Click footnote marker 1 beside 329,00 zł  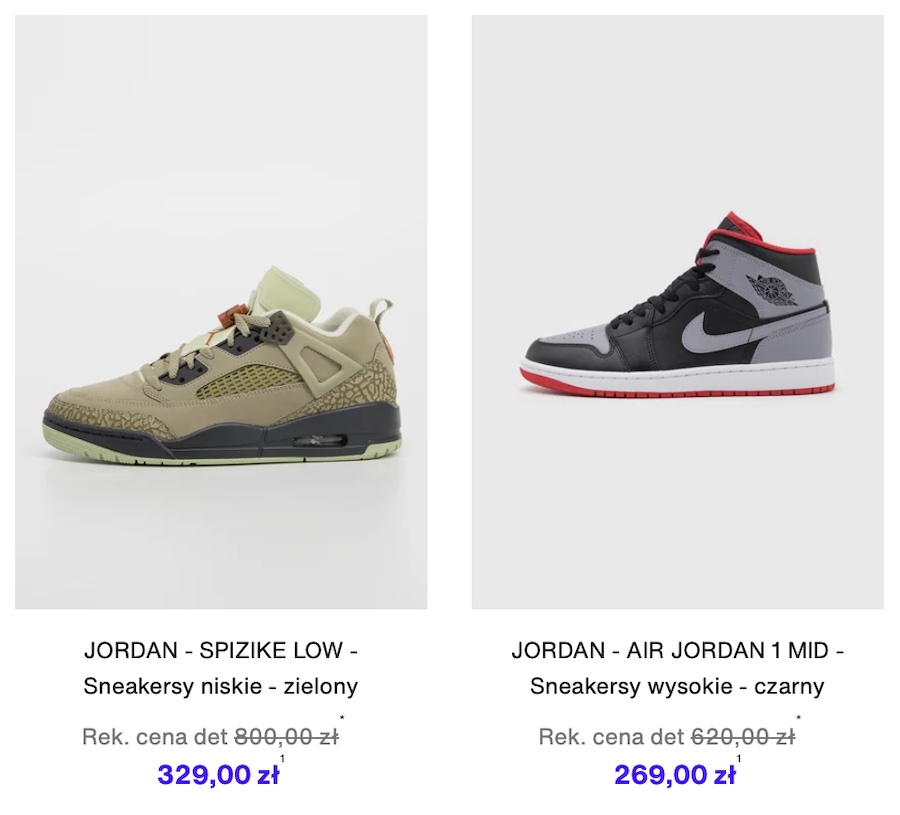(x=282, y=759)
